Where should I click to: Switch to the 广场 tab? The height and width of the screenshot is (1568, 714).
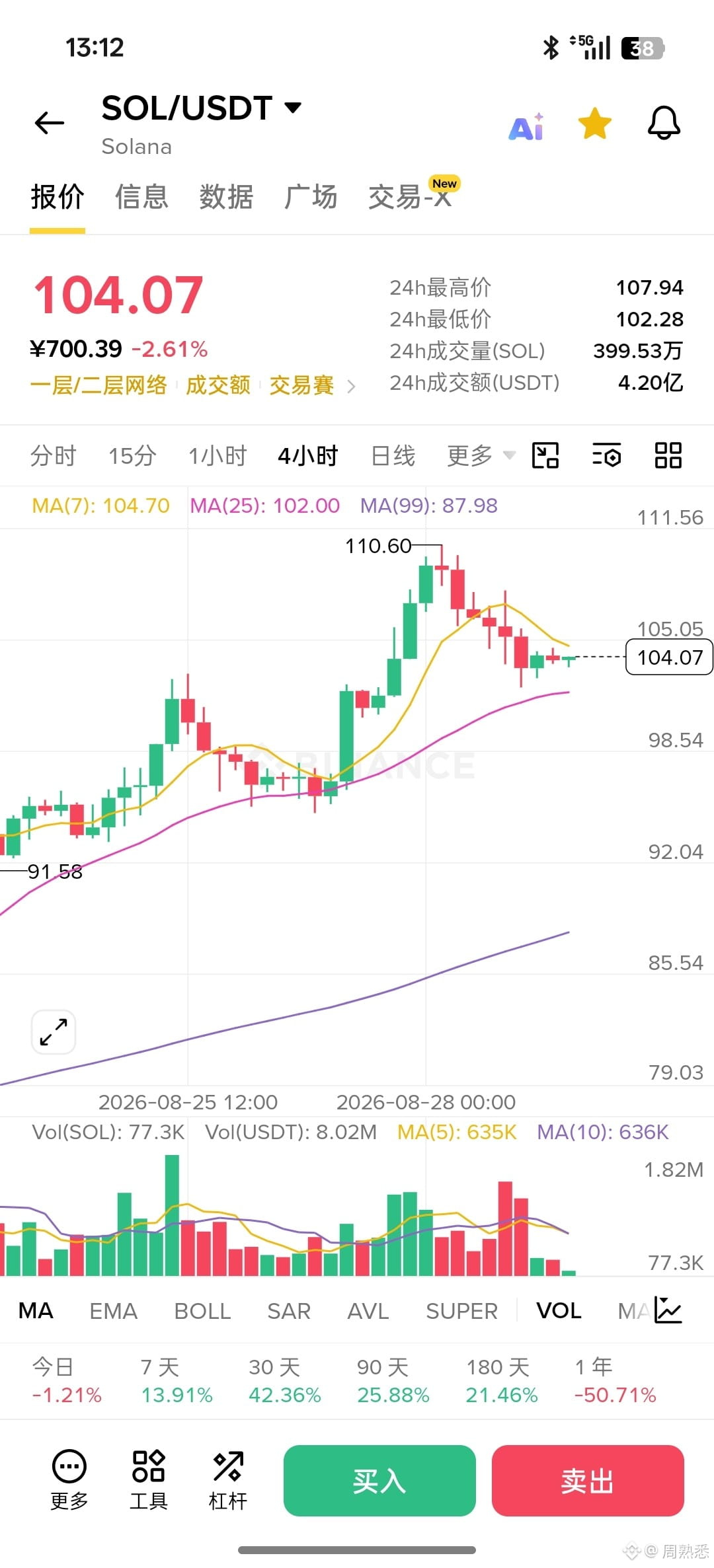311,197
